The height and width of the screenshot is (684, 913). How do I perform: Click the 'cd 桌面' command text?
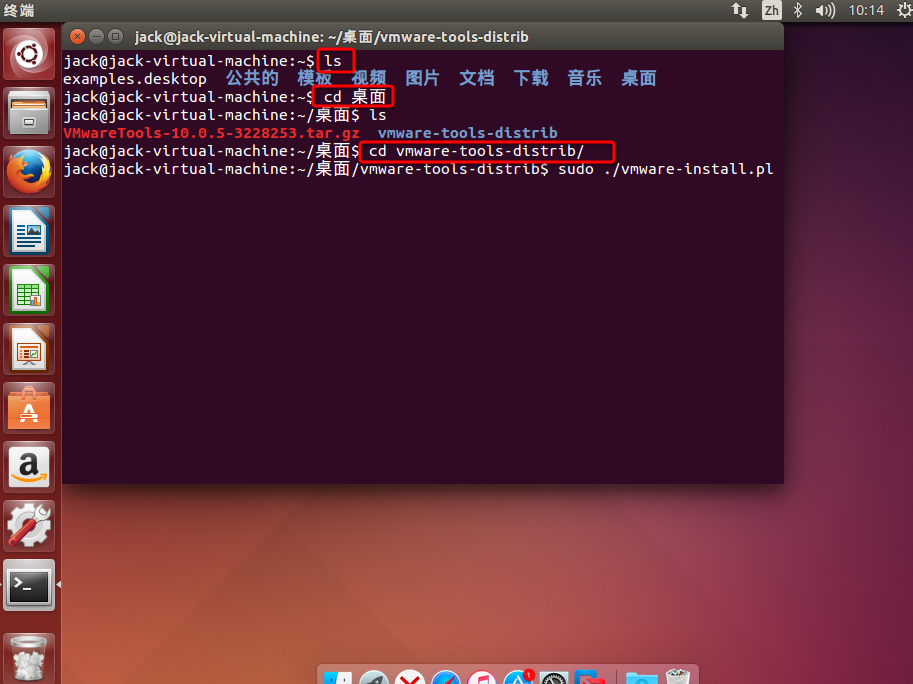pos(355,97)
